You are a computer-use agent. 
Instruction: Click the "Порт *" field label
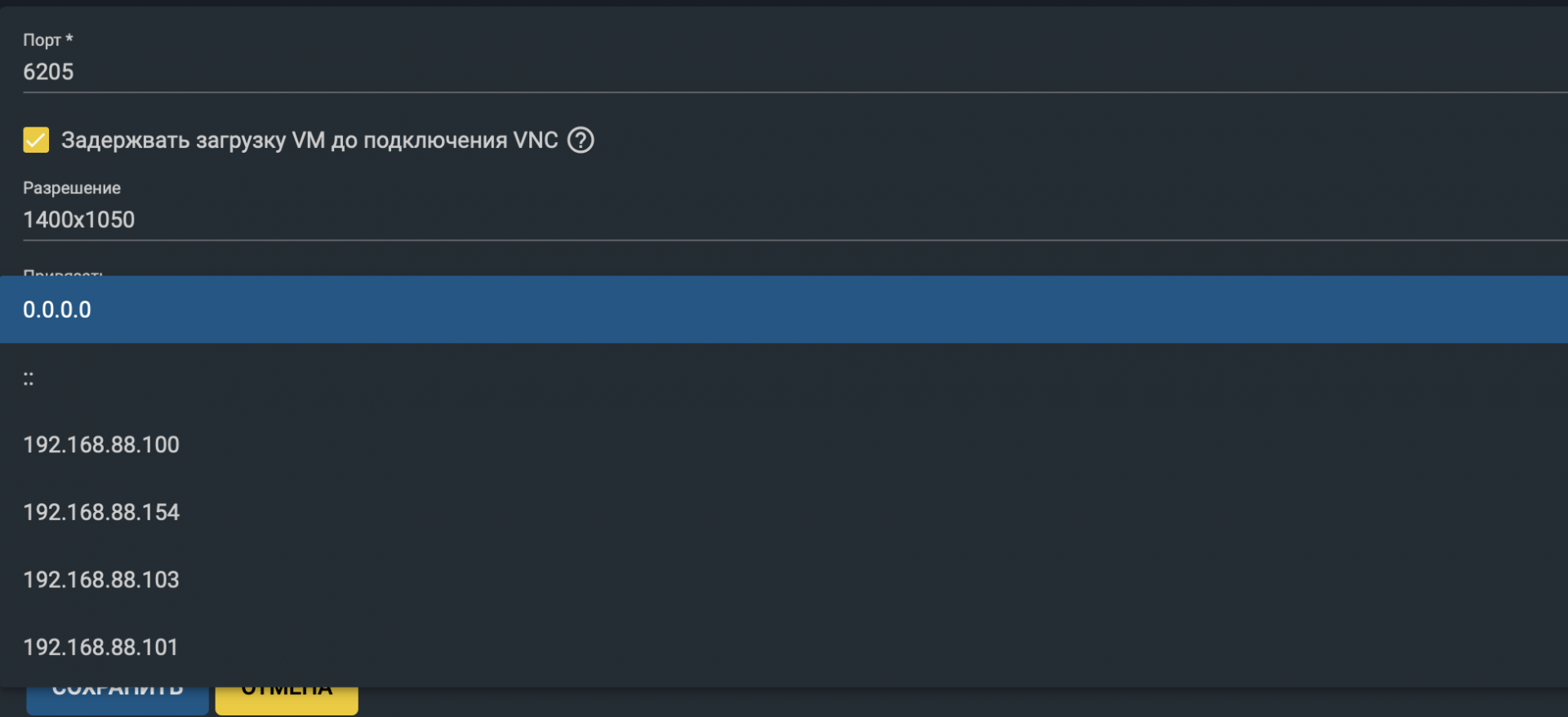coord(42,40)
